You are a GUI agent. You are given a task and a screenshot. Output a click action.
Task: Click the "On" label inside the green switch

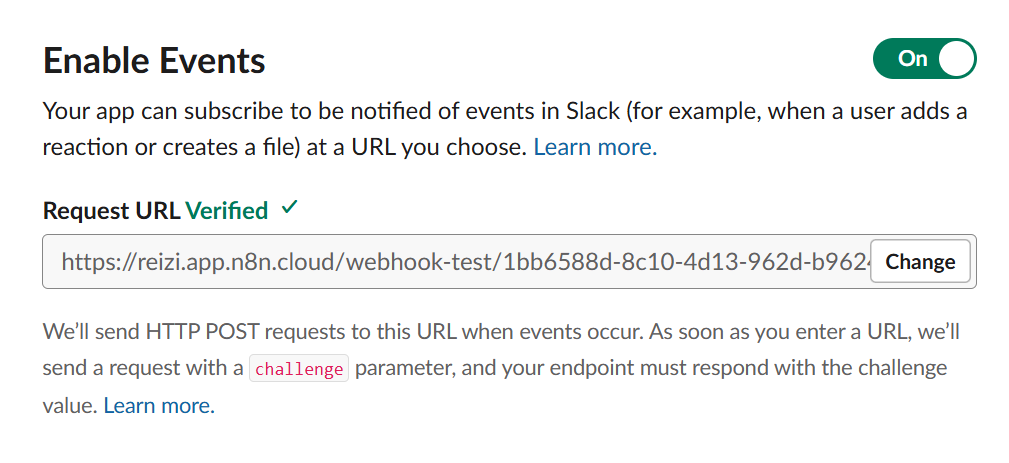click(912, 59)
